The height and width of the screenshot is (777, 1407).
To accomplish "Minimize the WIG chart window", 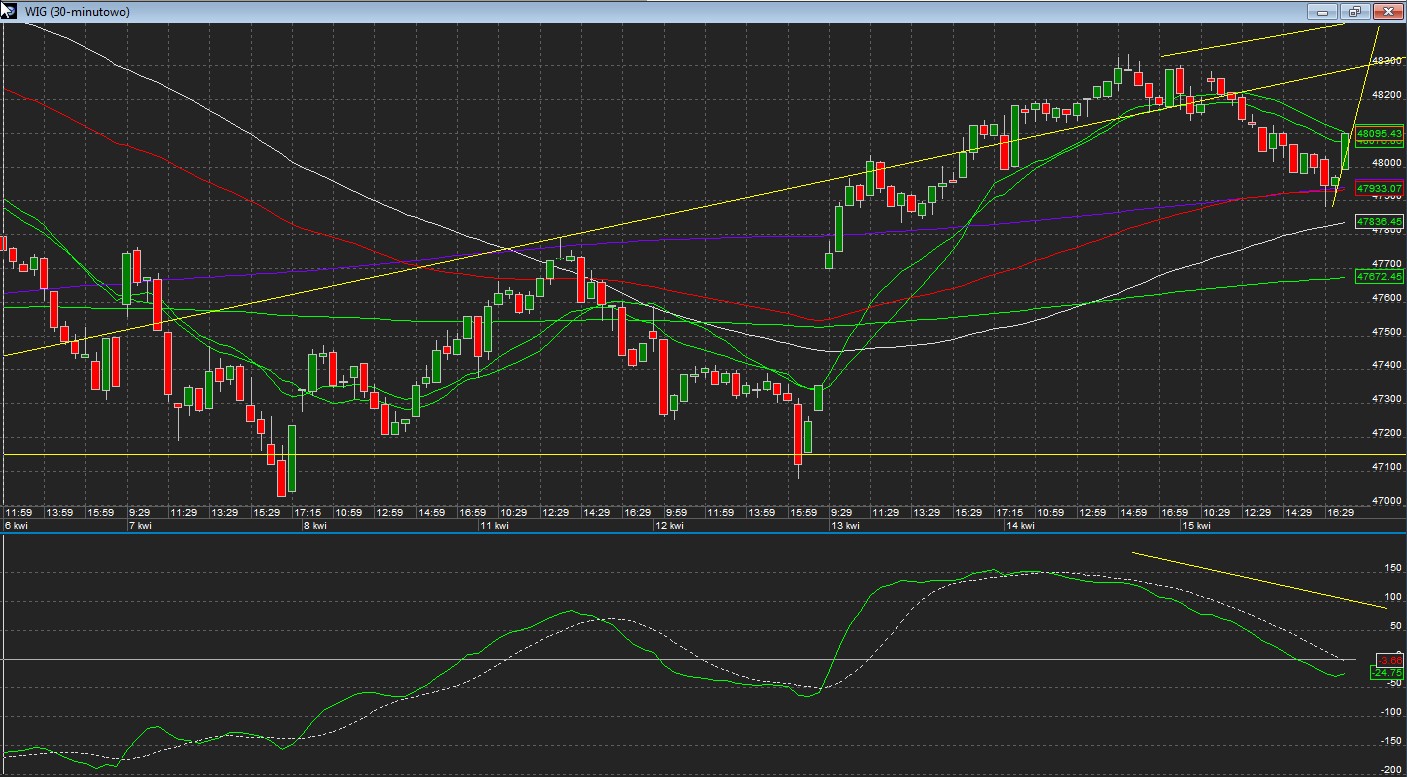I will (x=1323, y=12).
